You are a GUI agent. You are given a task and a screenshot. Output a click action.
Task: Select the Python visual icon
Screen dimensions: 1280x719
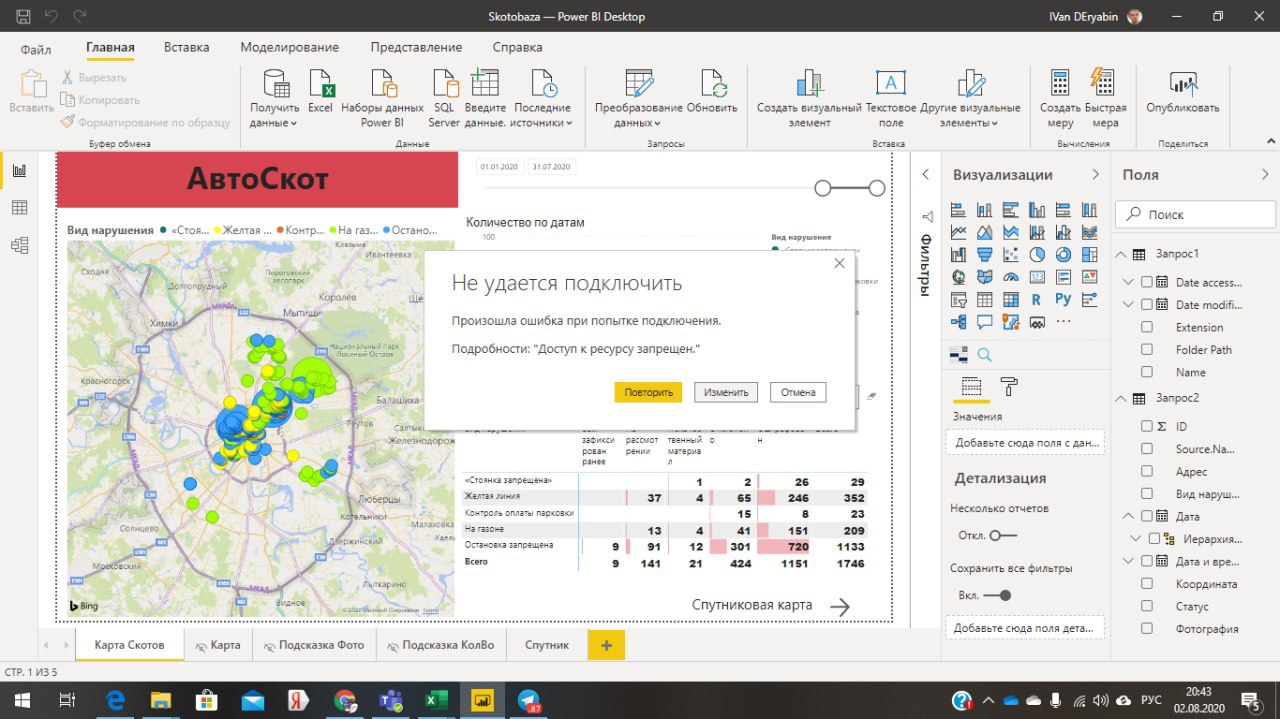click(x=1063, y=299)
